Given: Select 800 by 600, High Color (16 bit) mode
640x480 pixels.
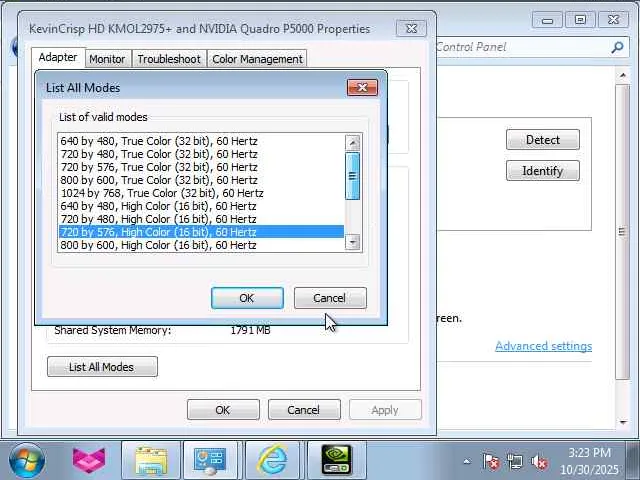Looking at the screenshot, I should 201,245.
